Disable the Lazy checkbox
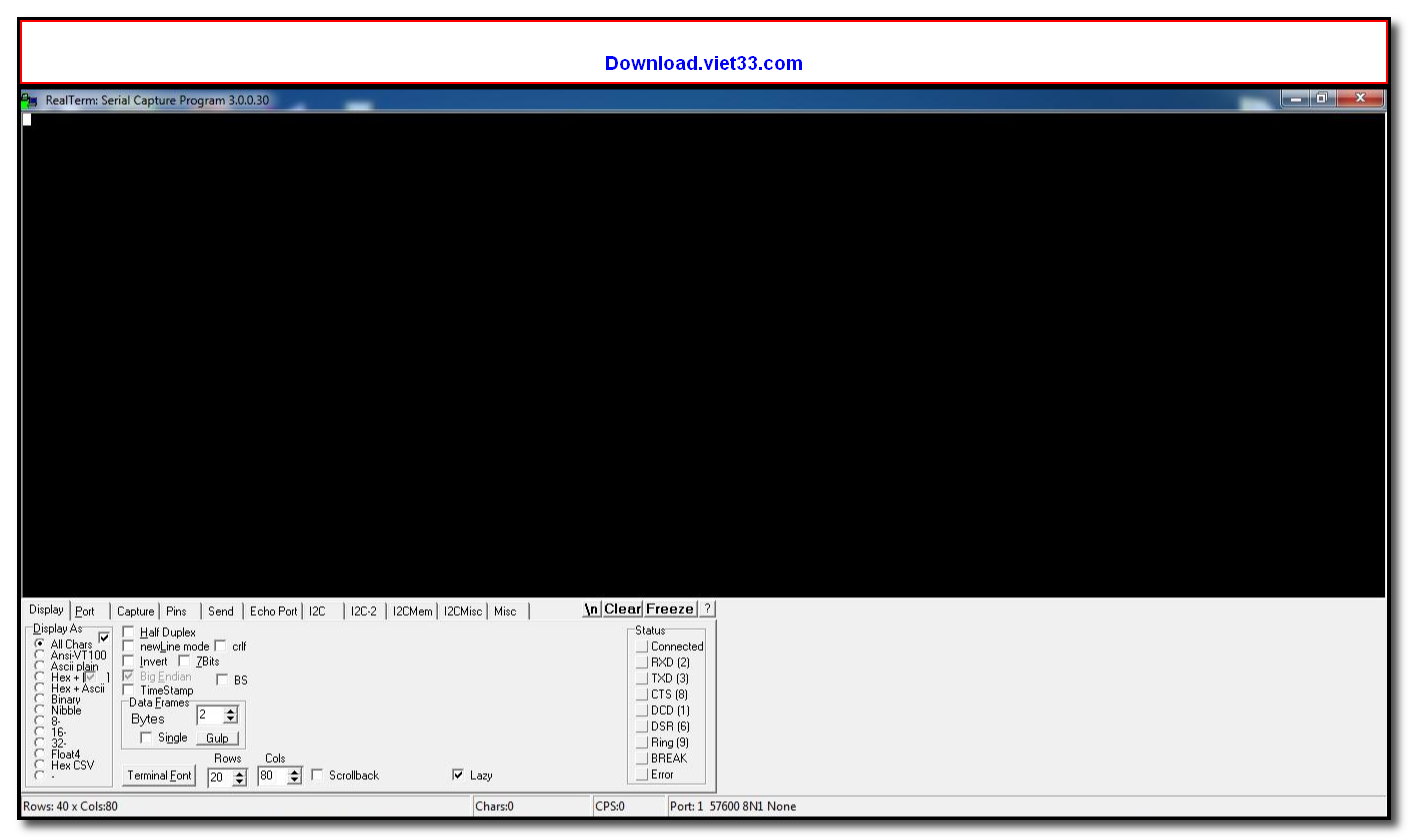 pos(458,775)
